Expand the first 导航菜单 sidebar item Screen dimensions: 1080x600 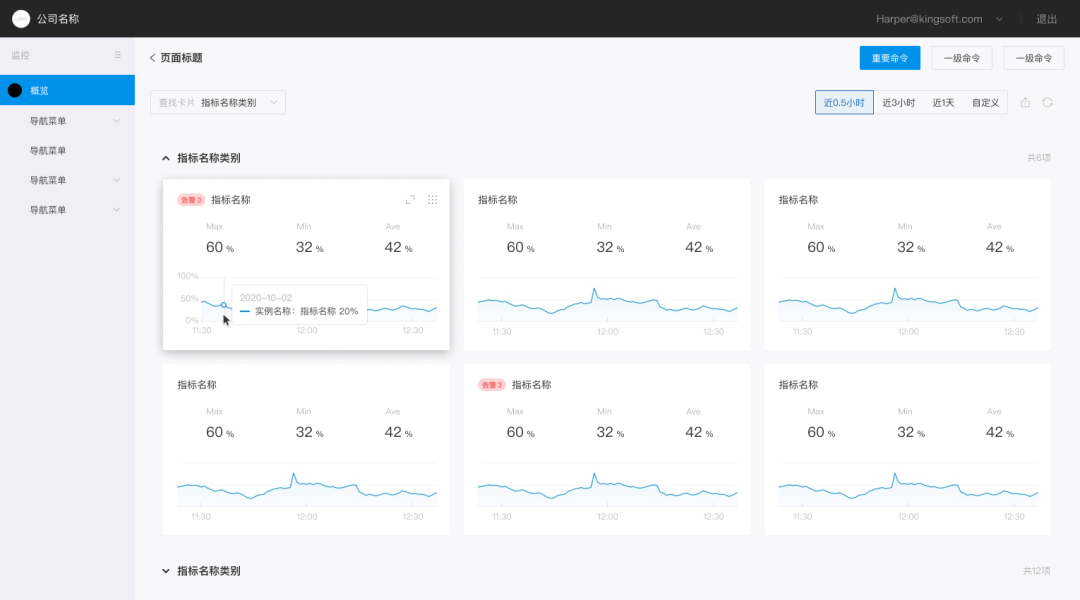[68, 121]
